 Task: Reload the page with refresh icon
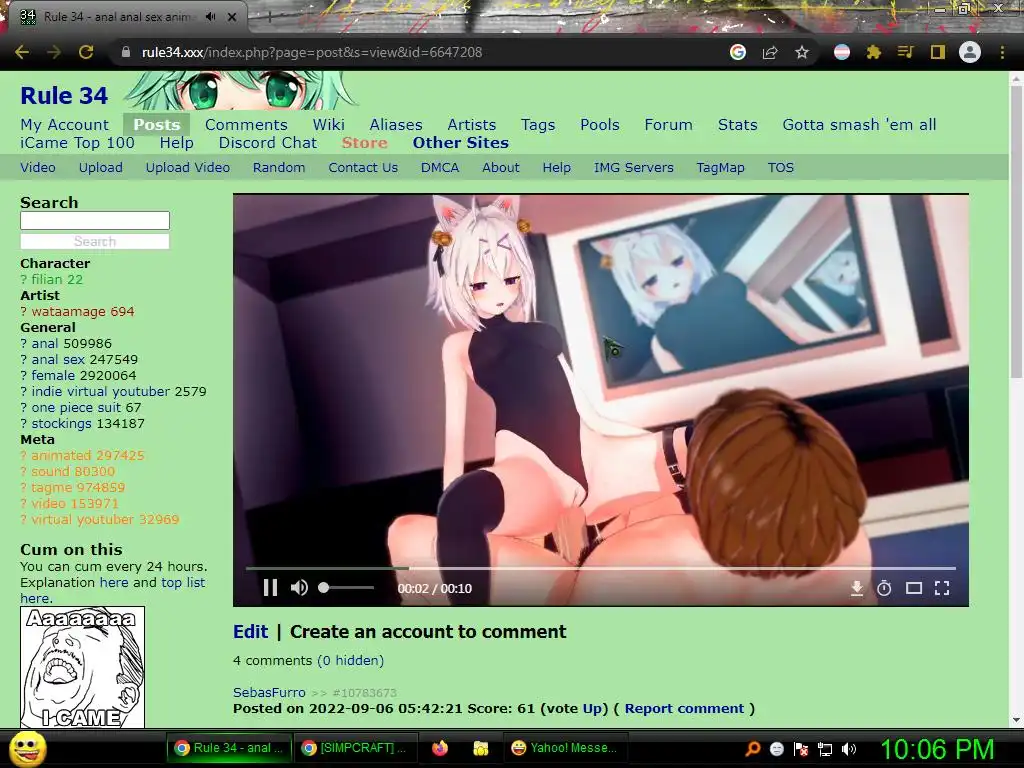coord(86,52)
